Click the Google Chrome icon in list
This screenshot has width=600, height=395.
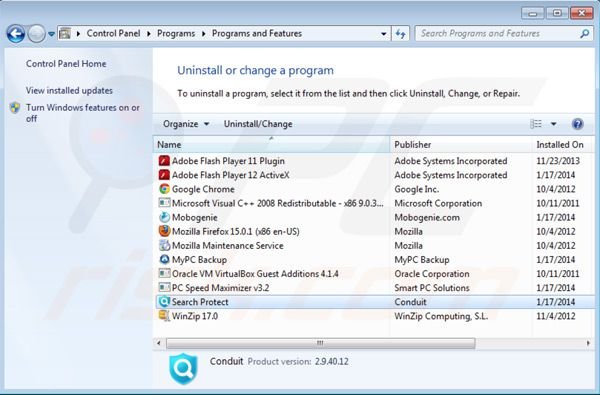pyautogui.click(x=164, y=189)
